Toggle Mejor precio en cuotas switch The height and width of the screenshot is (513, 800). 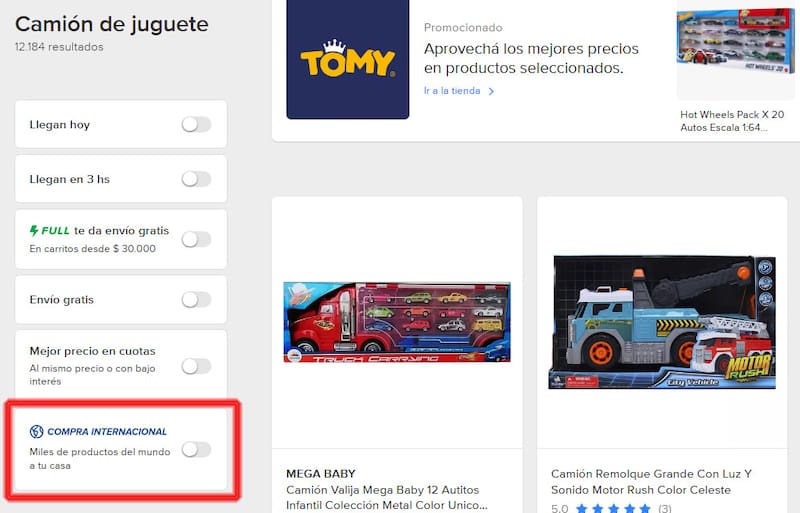[196, 366]
